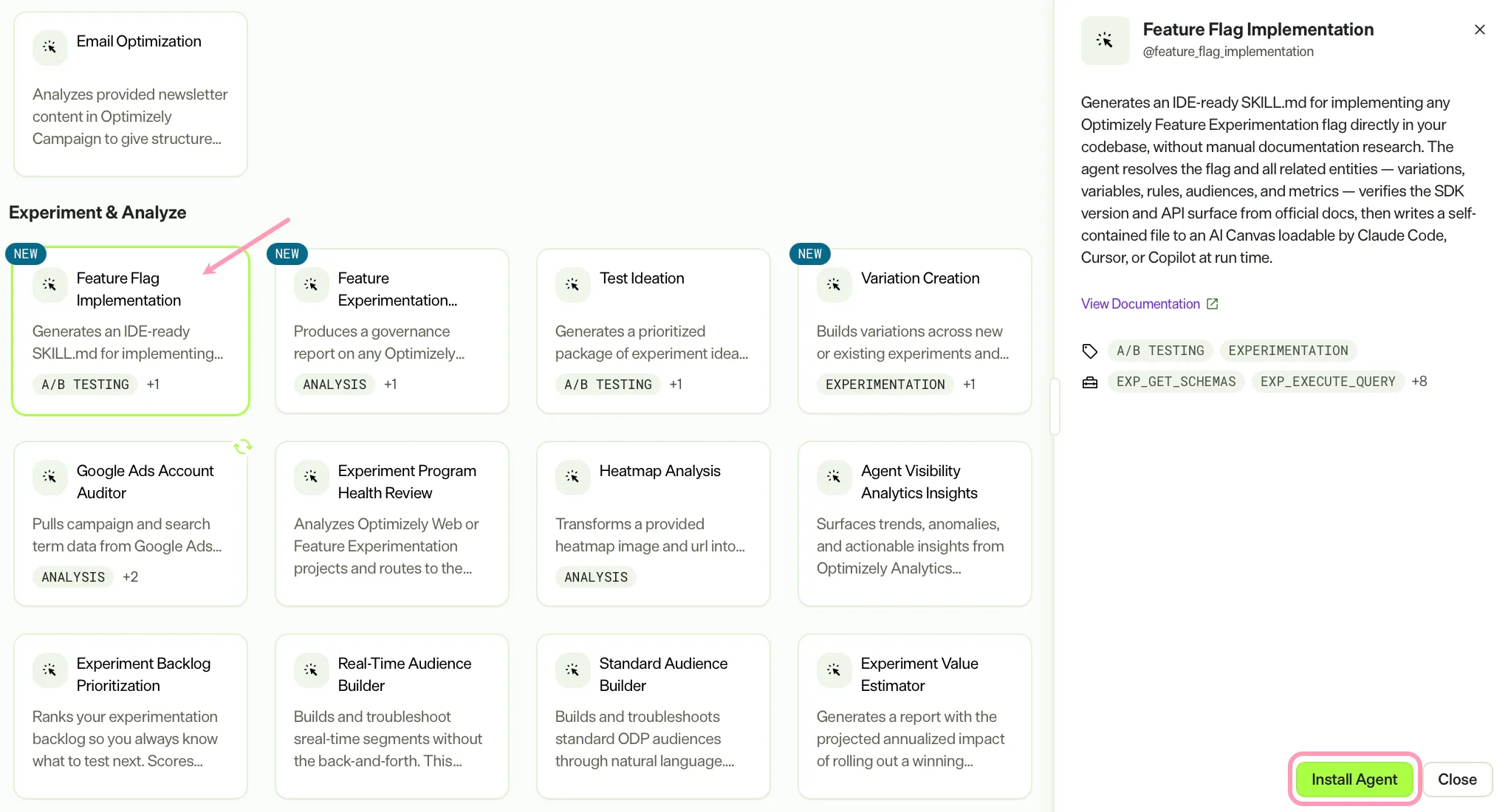Screen dimensions: 1508x812
Task: Click the Close button in the details panel
Action: click(x=1457, y=780)
